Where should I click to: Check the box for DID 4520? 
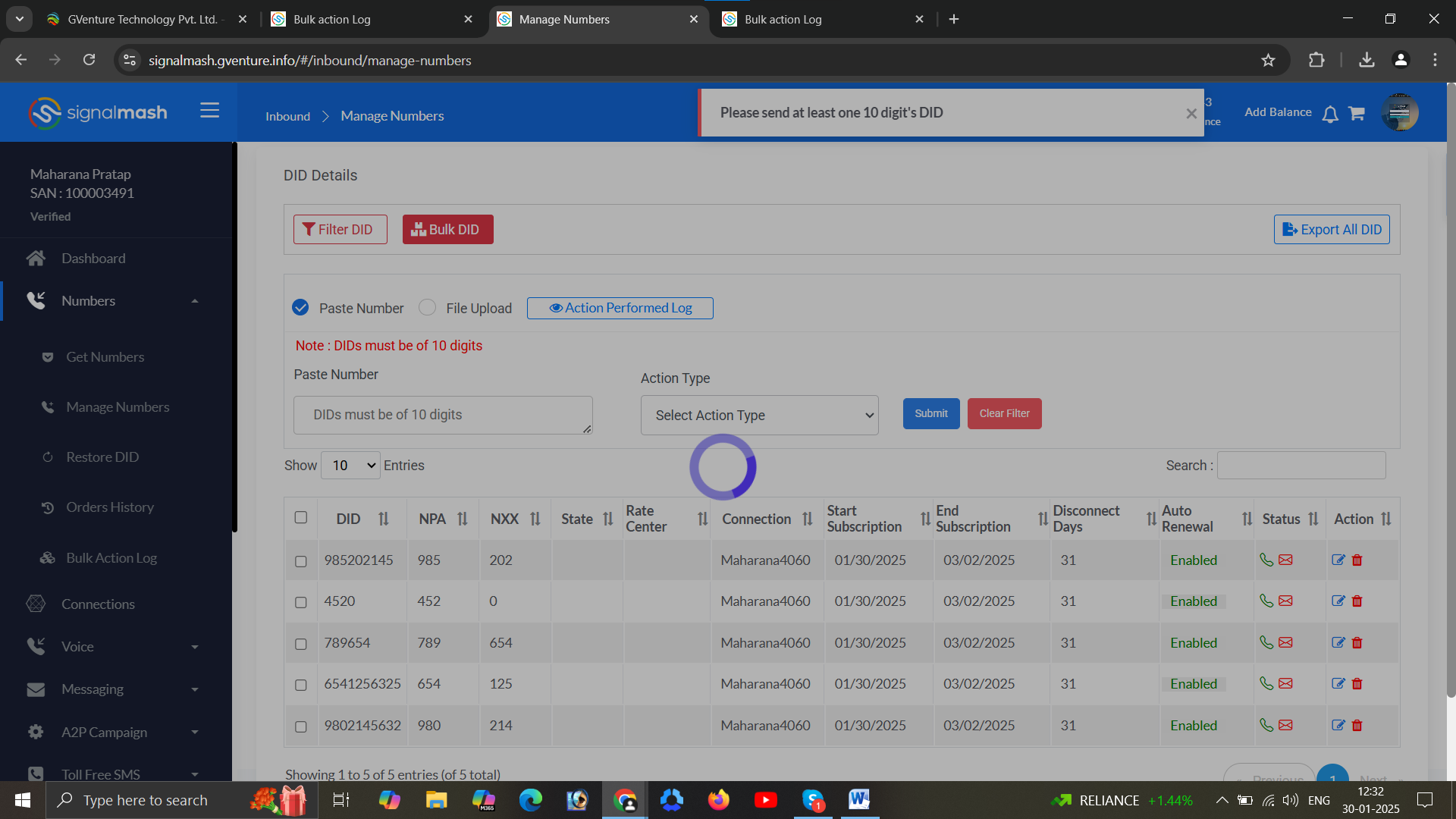[301, 602]
